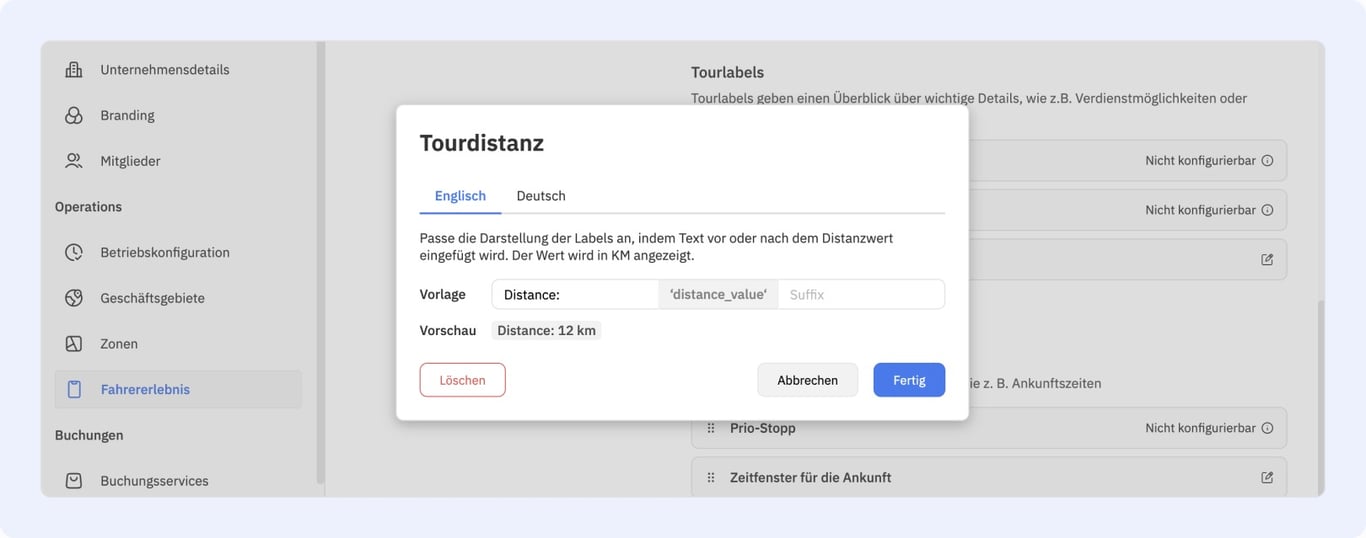Click the Suffix input field
This screenshot has height=538, width=1366.
pos(861,294)
